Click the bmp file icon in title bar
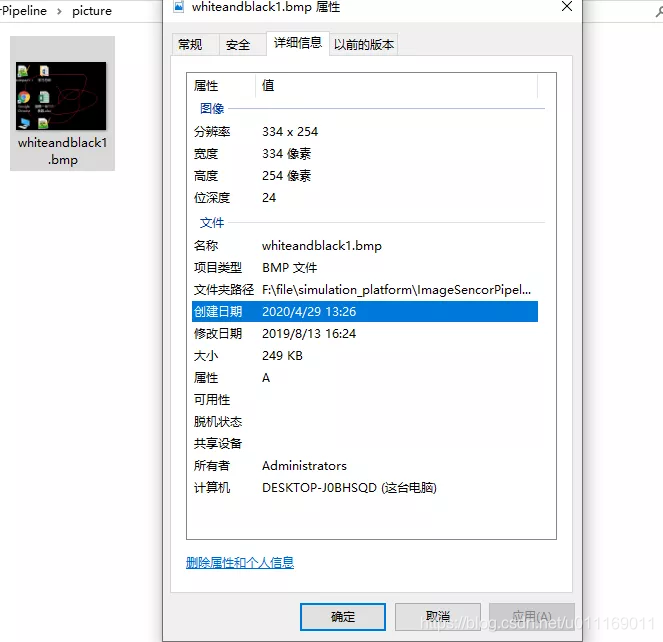The image size is (663, 642). click(179, 6)
